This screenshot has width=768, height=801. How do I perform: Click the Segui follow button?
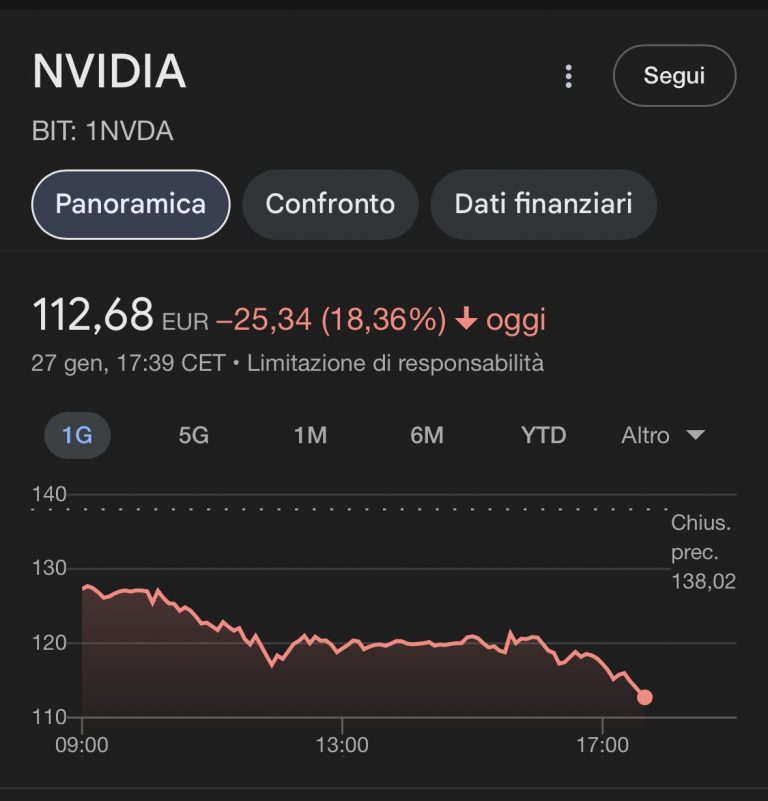[x=674, y=76]
